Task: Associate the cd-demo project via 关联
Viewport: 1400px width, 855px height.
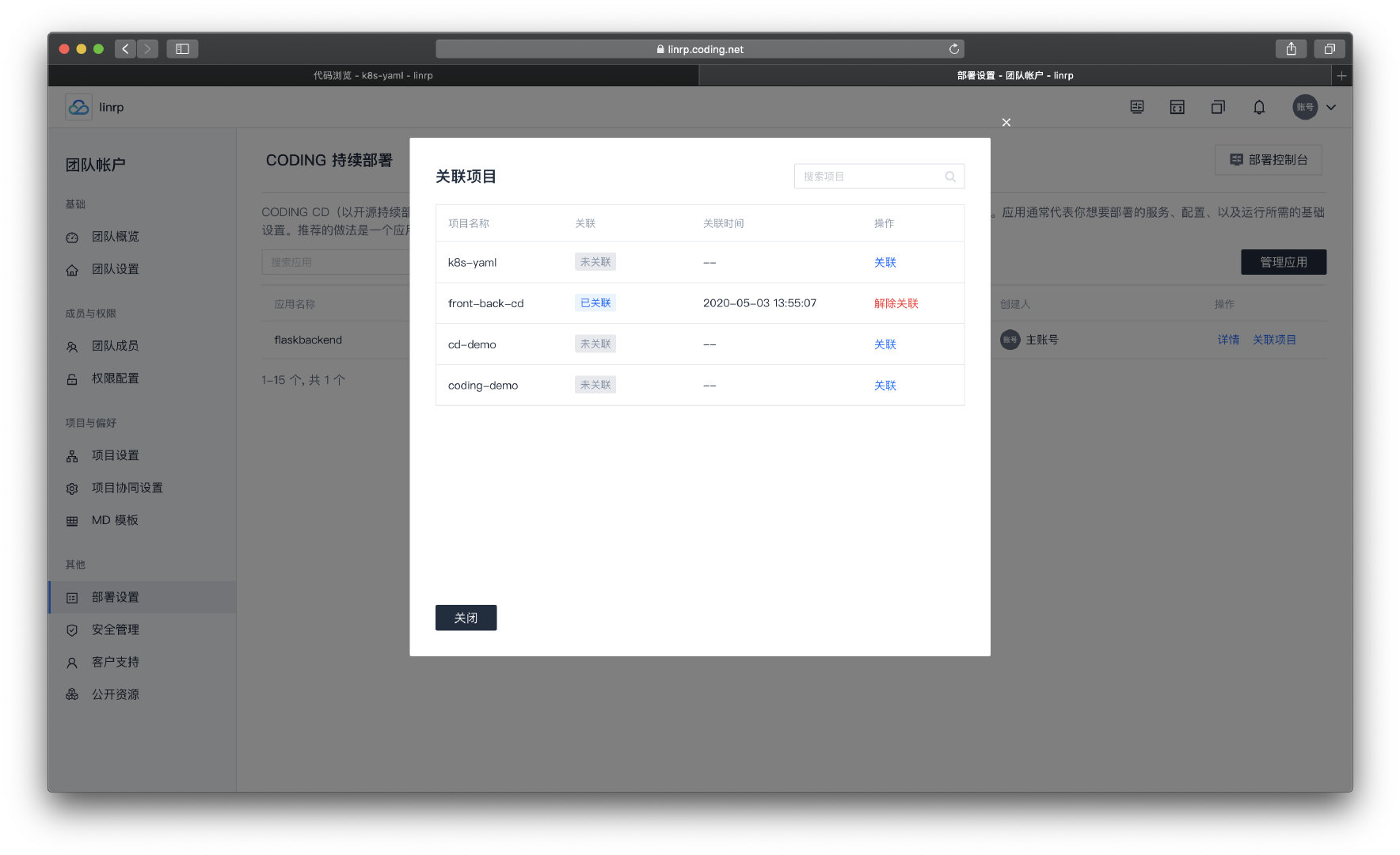Action: tap(885, 344)
